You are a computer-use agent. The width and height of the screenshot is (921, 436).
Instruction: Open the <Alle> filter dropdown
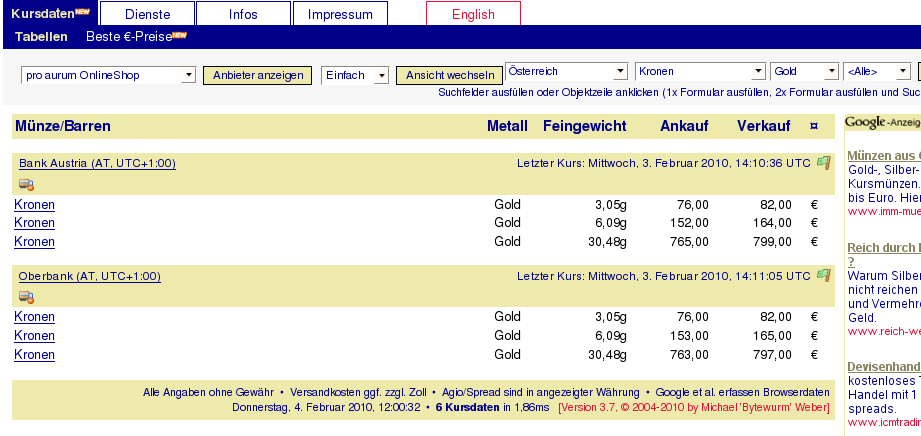(877, 71)
